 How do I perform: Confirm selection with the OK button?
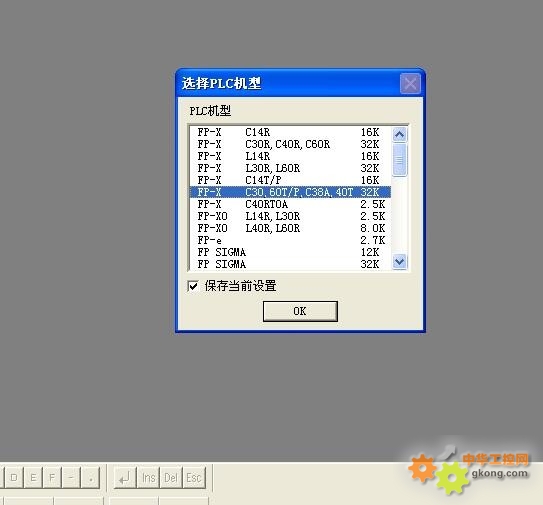tap(300, 311)
